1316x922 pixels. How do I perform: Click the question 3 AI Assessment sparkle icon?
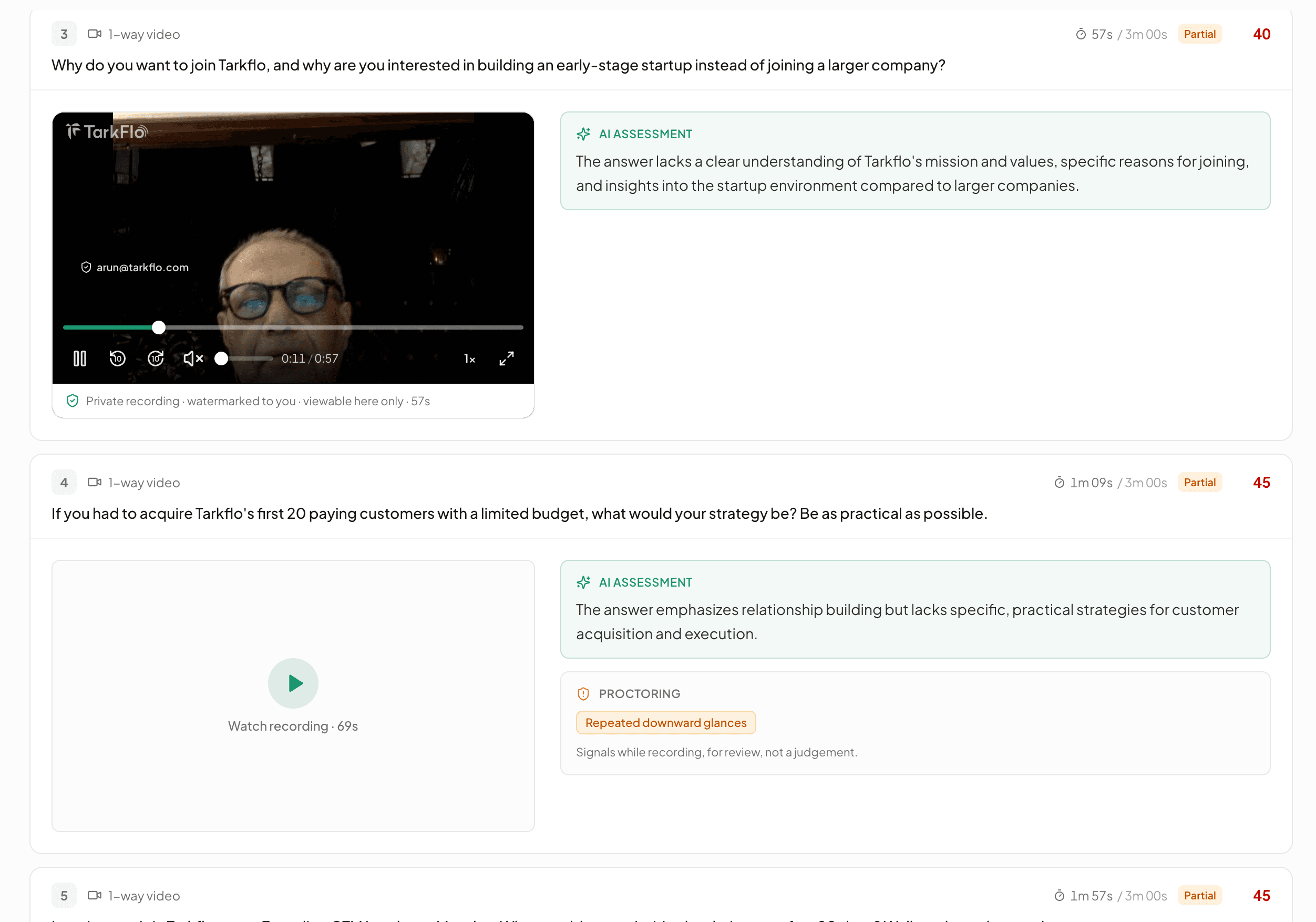[583, 134]
